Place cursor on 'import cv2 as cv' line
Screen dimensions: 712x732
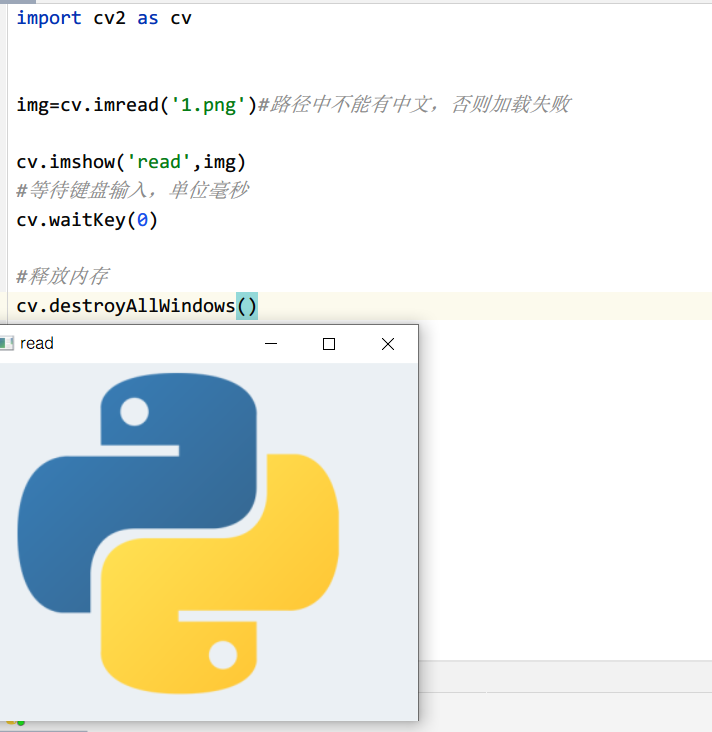104,19
